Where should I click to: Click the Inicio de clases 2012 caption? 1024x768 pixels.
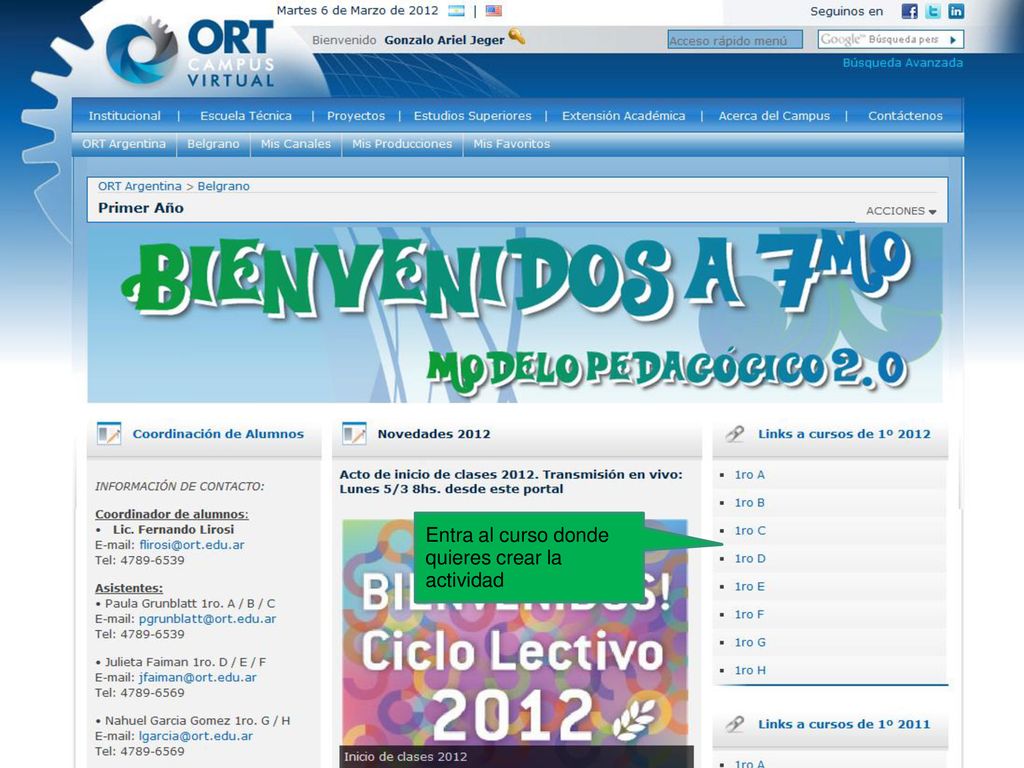[406, 757]
